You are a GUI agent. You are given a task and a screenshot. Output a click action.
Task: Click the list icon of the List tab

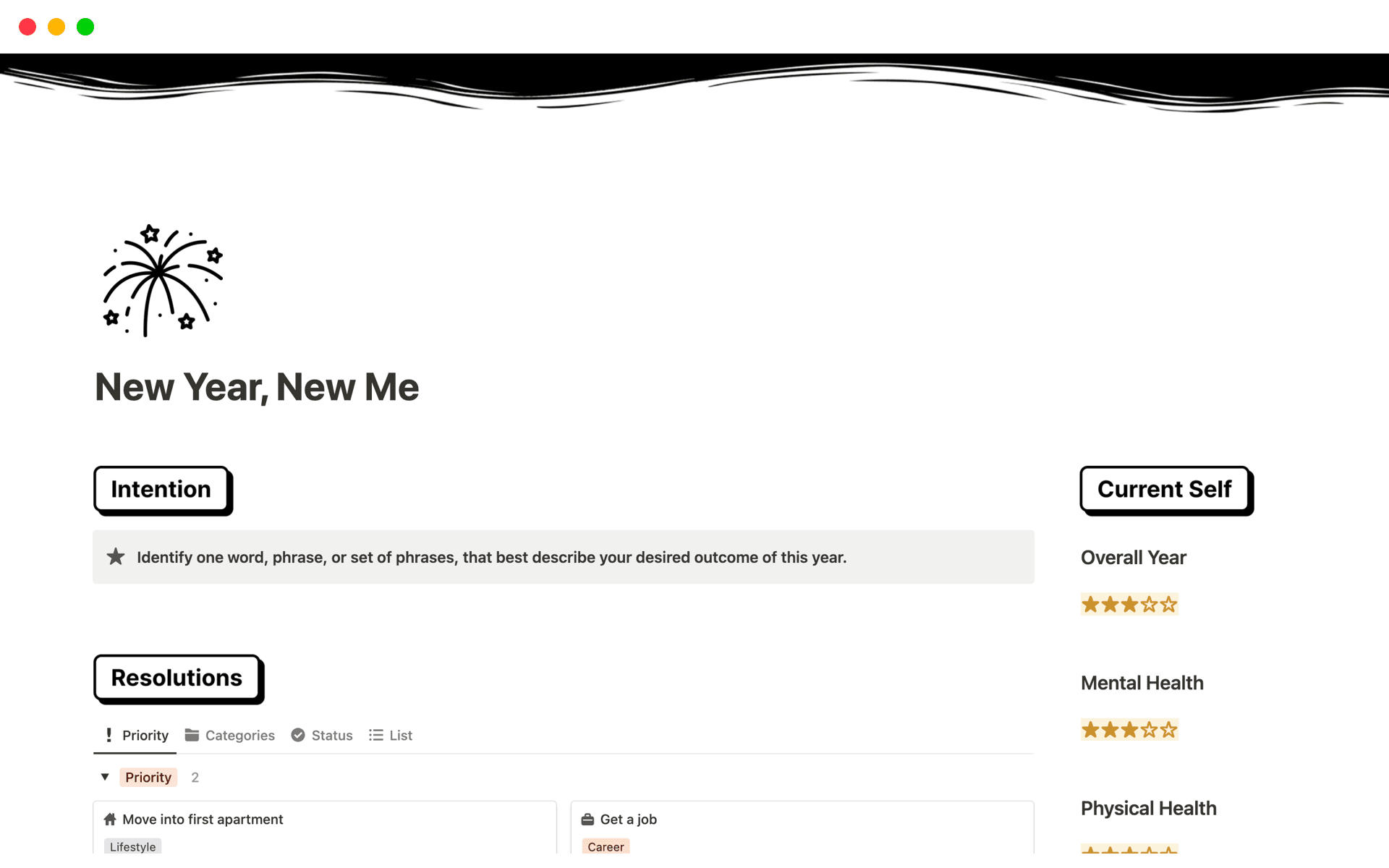[x=375, y=735]
